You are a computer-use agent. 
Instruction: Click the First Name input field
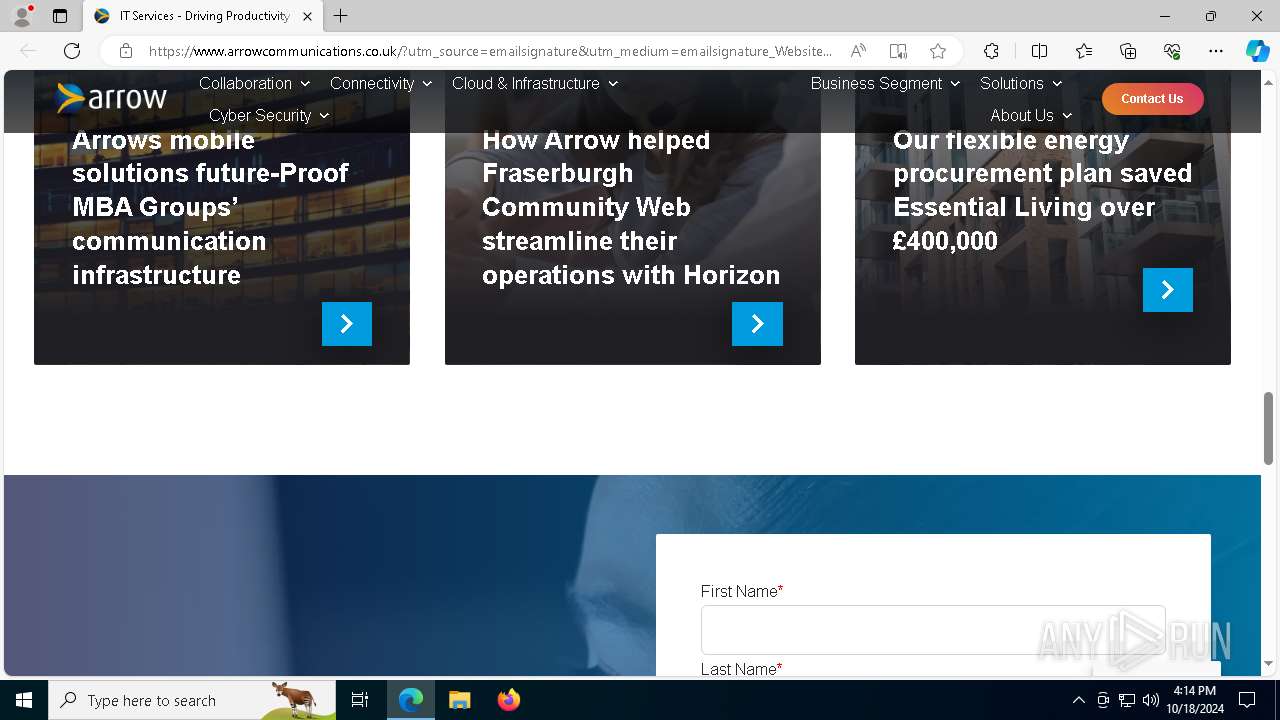pyautogui.click(x=933, y=630)
